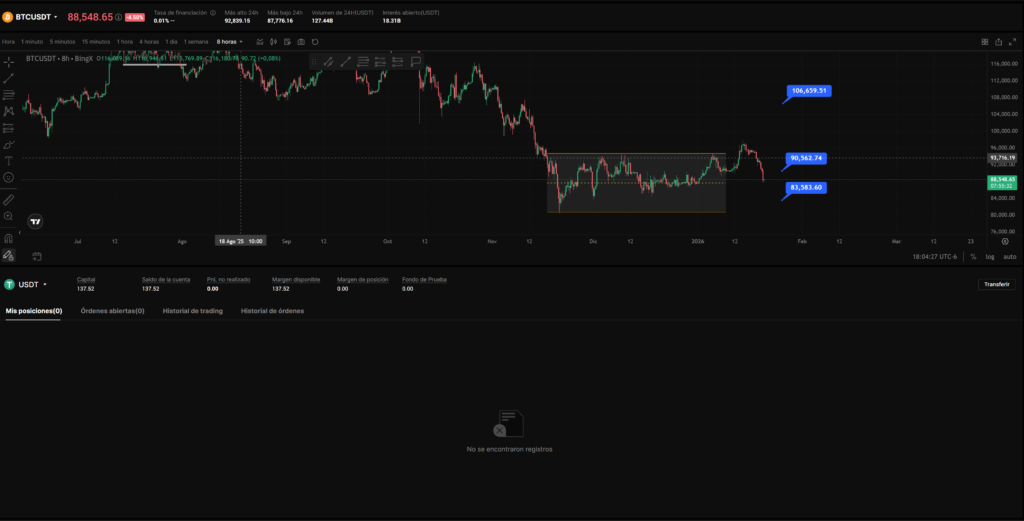Activate the zoom in tool
The width and height of the screenshot is (1024, 521).
pyautogui.click(x=9, y=216)
